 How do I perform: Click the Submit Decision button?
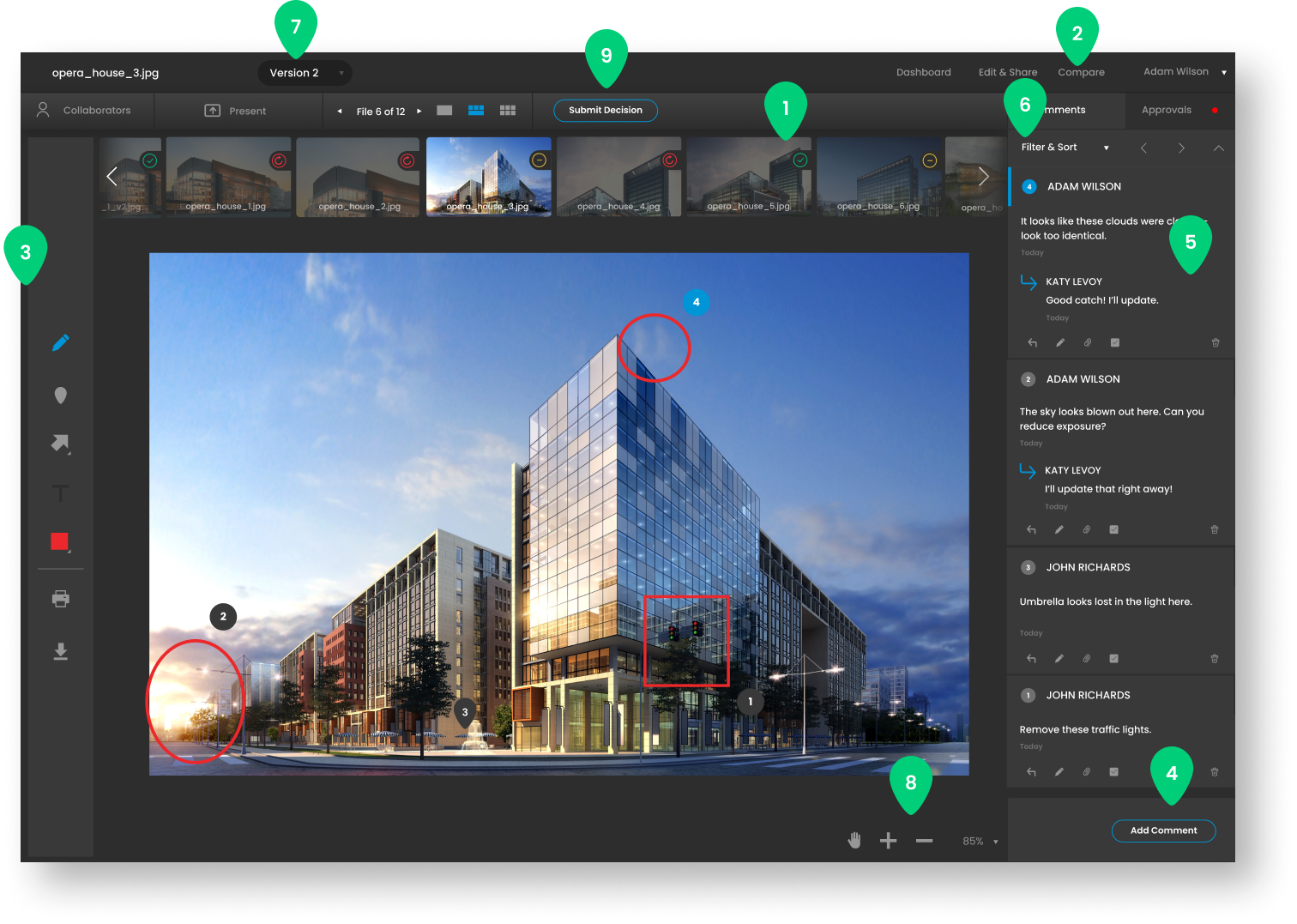(x=605, y=110)
